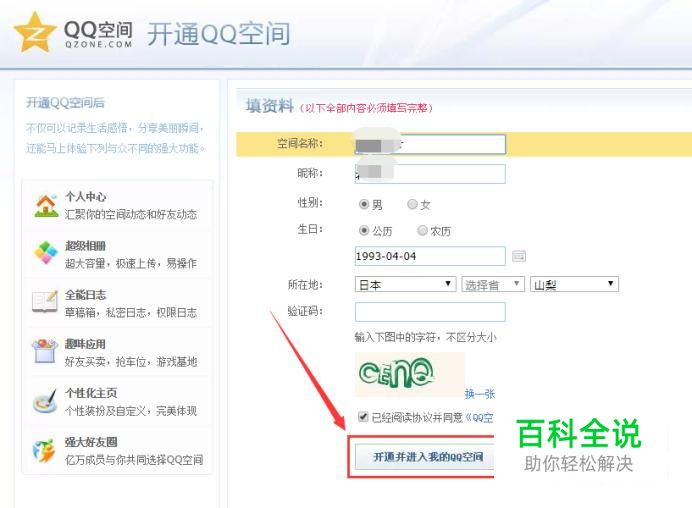Click the 强大好友圈 heading text
Image resolution: width=692 pixels, height=508 pixels.
(x=91, y=442)
